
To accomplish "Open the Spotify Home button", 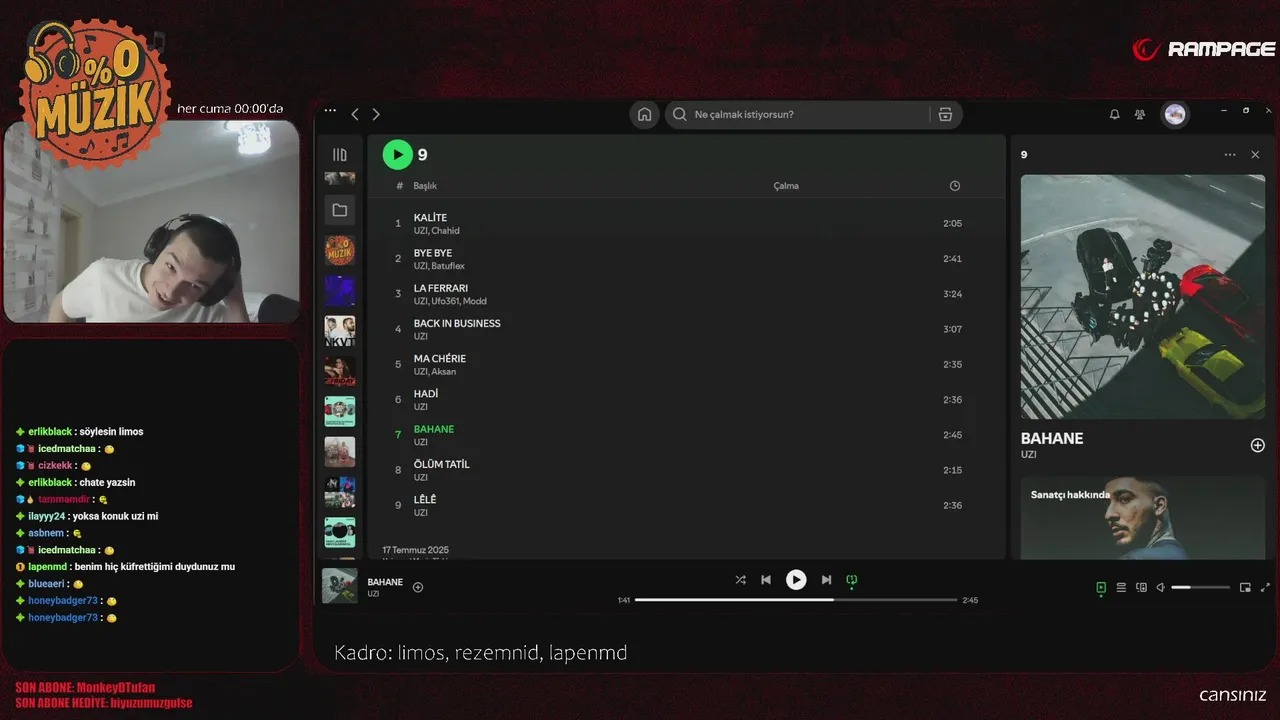I will click(645, 114).
